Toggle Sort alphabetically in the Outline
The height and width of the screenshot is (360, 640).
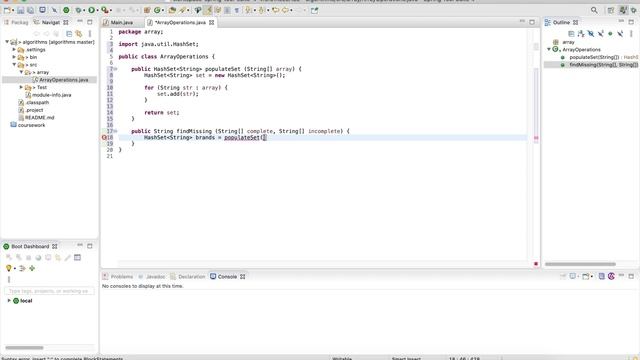[581, 34]
